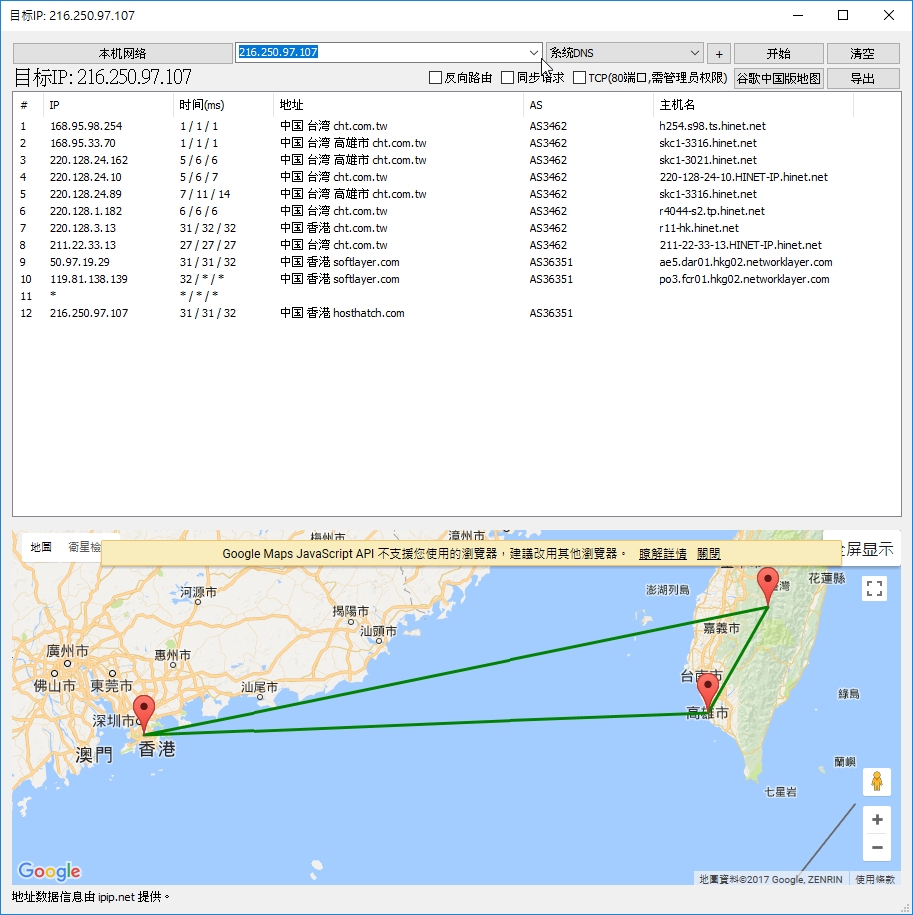Select hop row 220.128.1.182
Viewport: 913px width, 915px height.
(457, 211)
